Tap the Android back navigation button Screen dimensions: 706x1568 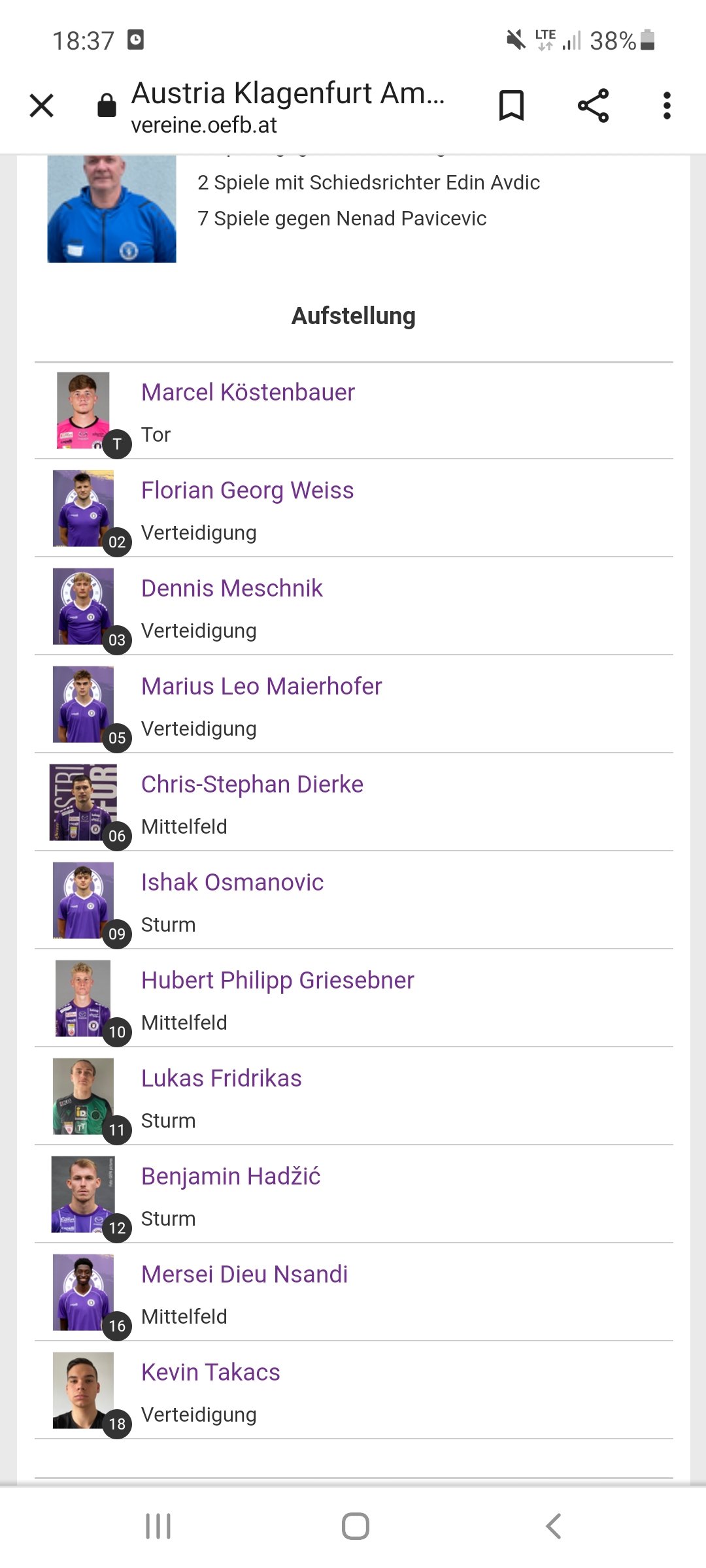553,1526
